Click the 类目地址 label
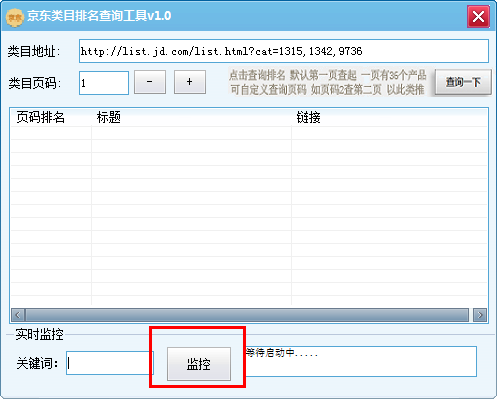Screen dimensions: 497x399 pos(34,51)
